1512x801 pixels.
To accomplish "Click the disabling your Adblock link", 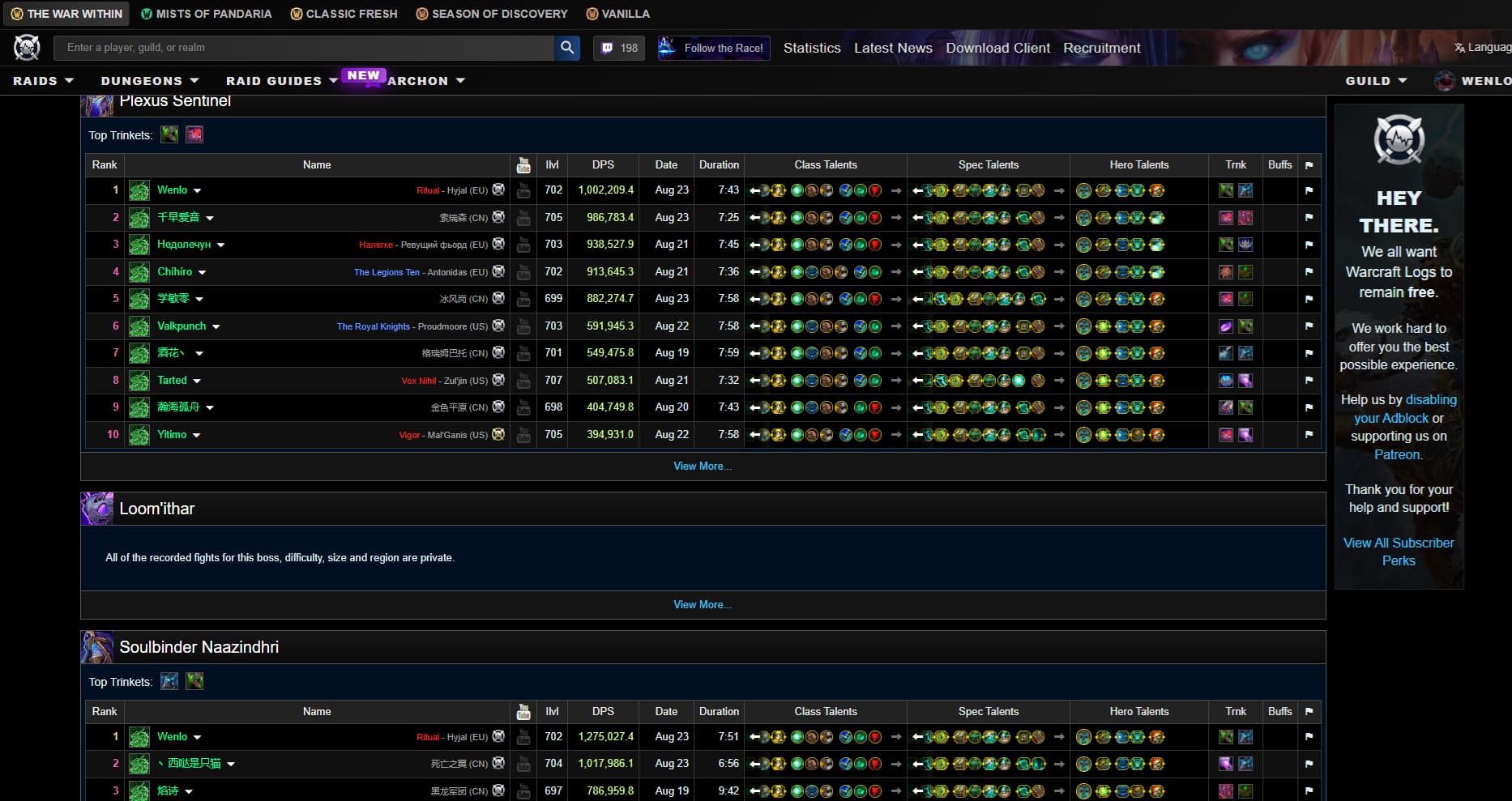I will point(1405,409).
